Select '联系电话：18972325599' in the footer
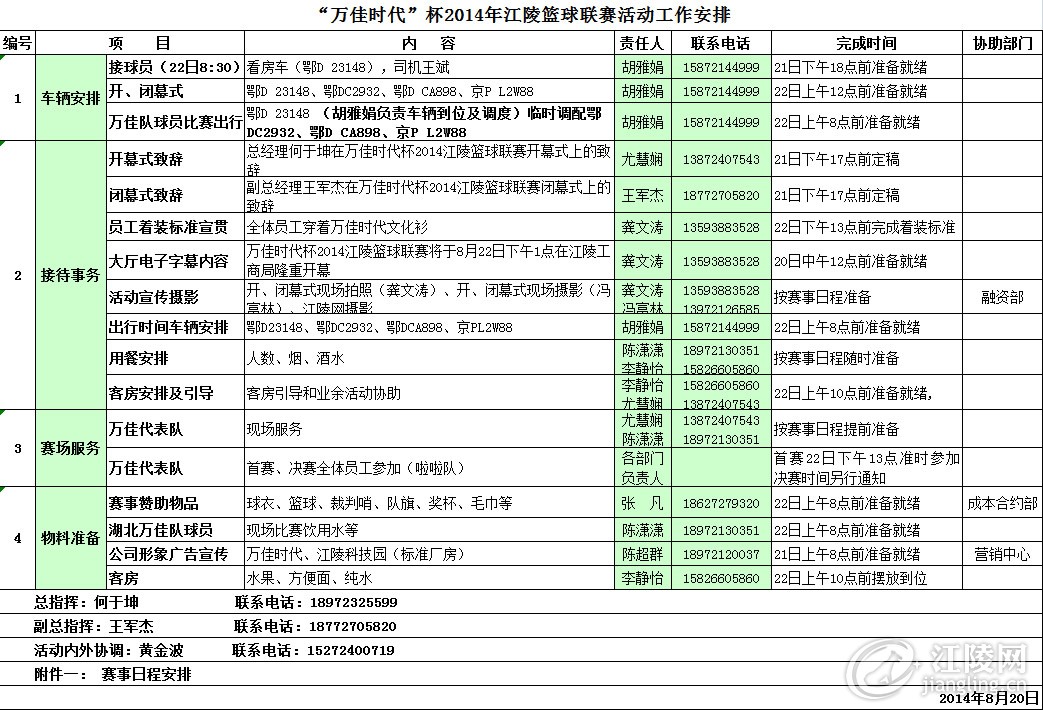The width and height of the screenshot is (1043, 710). [x=316, y=602]
